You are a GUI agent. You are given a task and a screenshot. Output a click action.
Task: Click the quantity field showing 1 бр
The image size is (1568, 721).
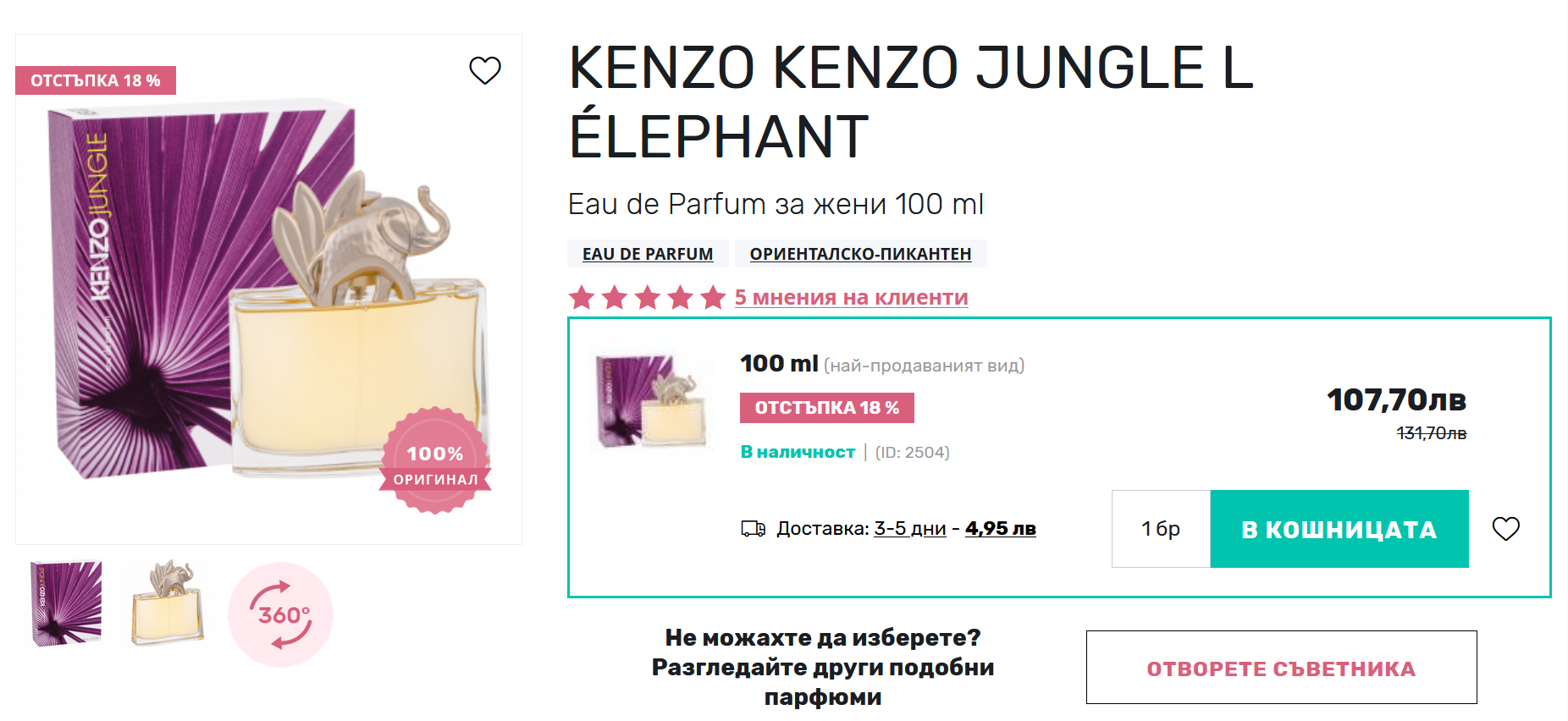click(1161, 529)
